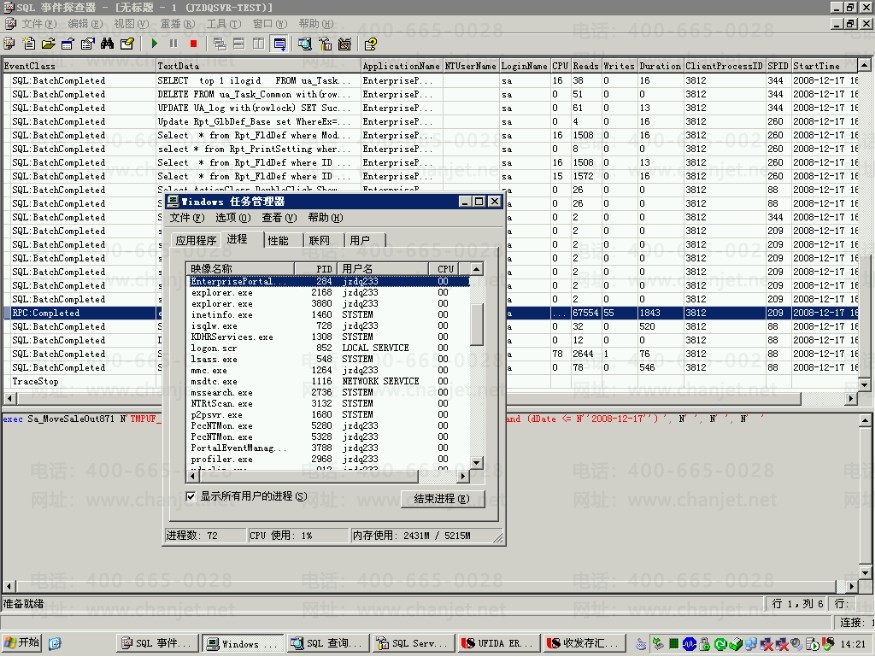Click the binoculars Find icon
Image resolution: width=875 pixels, height=657 pixels.
[107, 44]
